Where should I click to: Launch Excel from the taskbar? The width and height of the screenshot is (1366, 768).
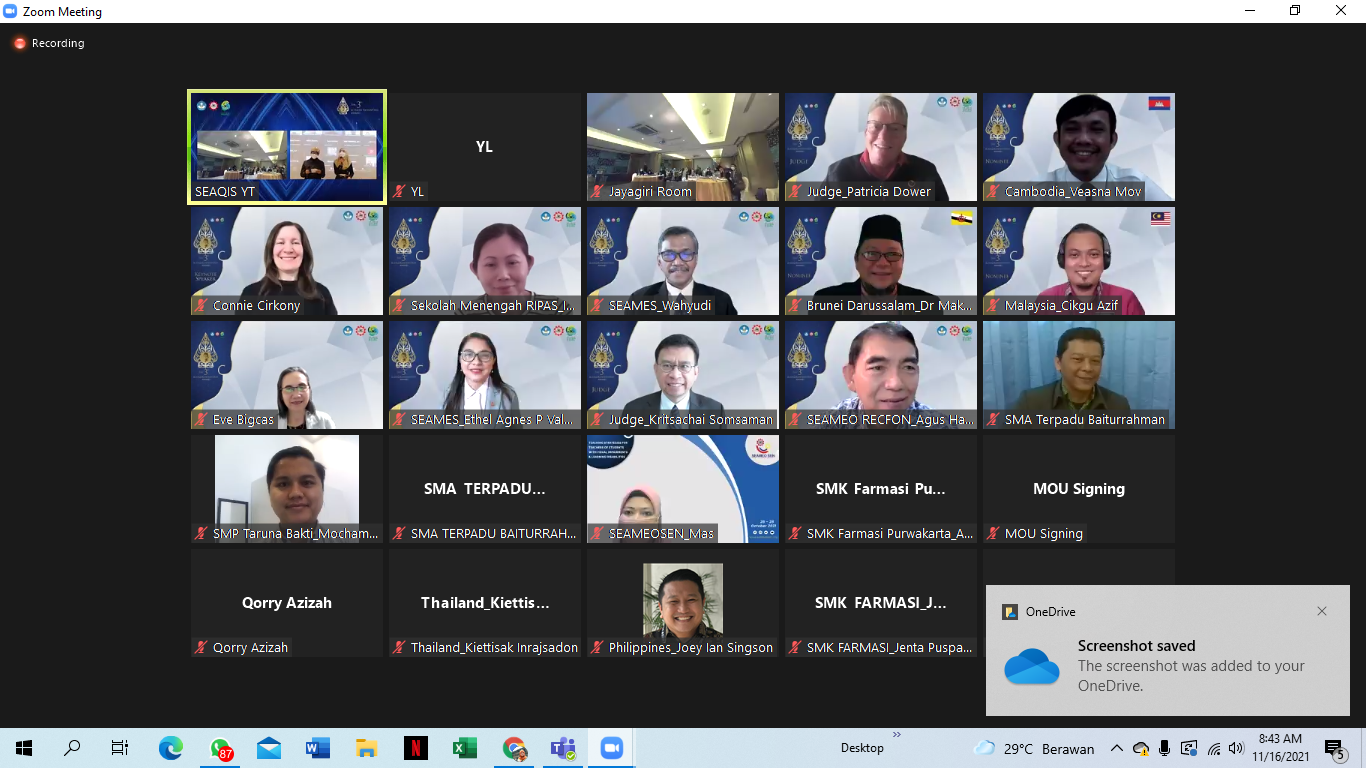(465, 748)
